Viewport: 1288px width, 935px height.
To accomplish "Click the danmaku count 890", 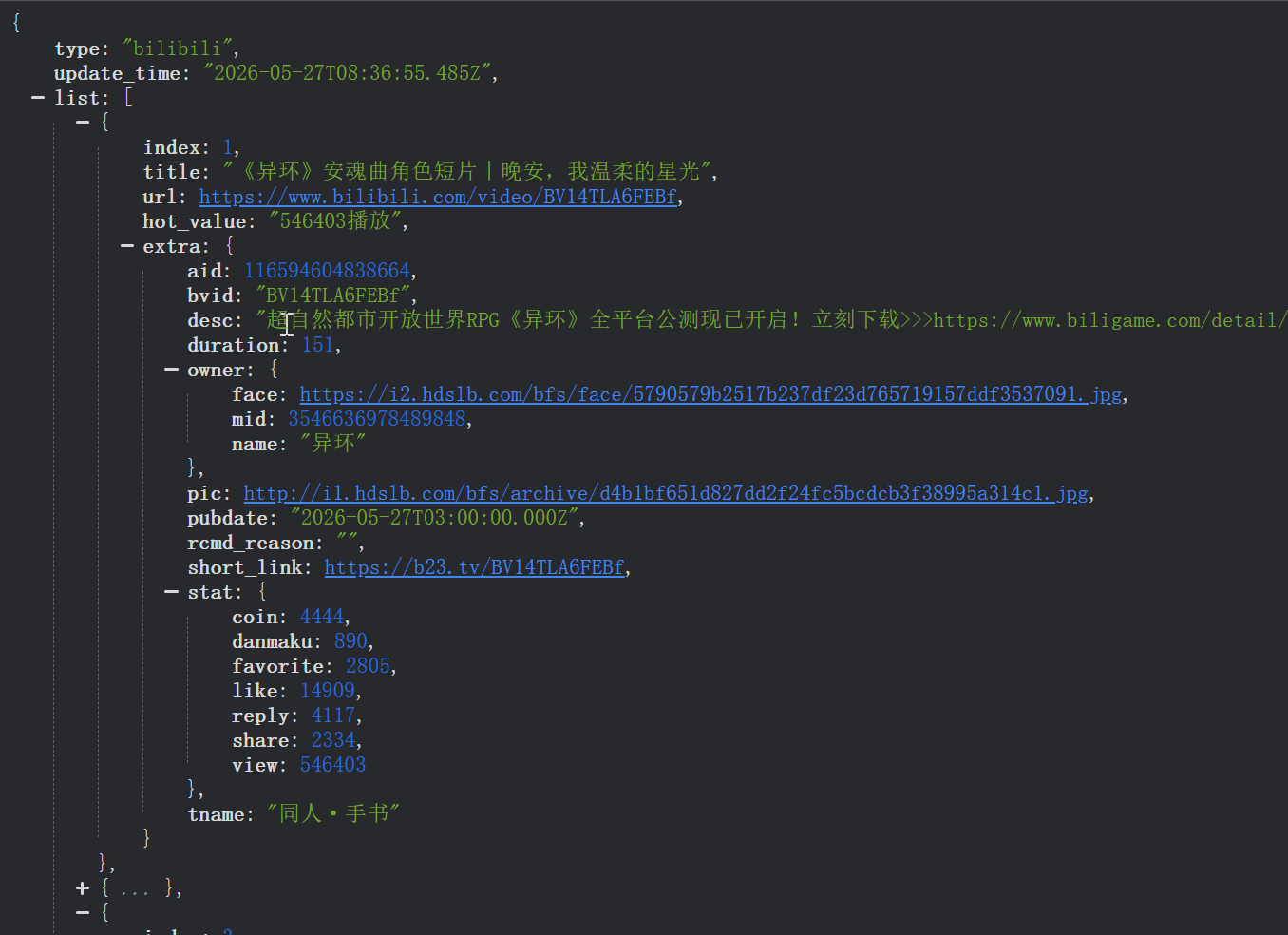I will [350, 641].
